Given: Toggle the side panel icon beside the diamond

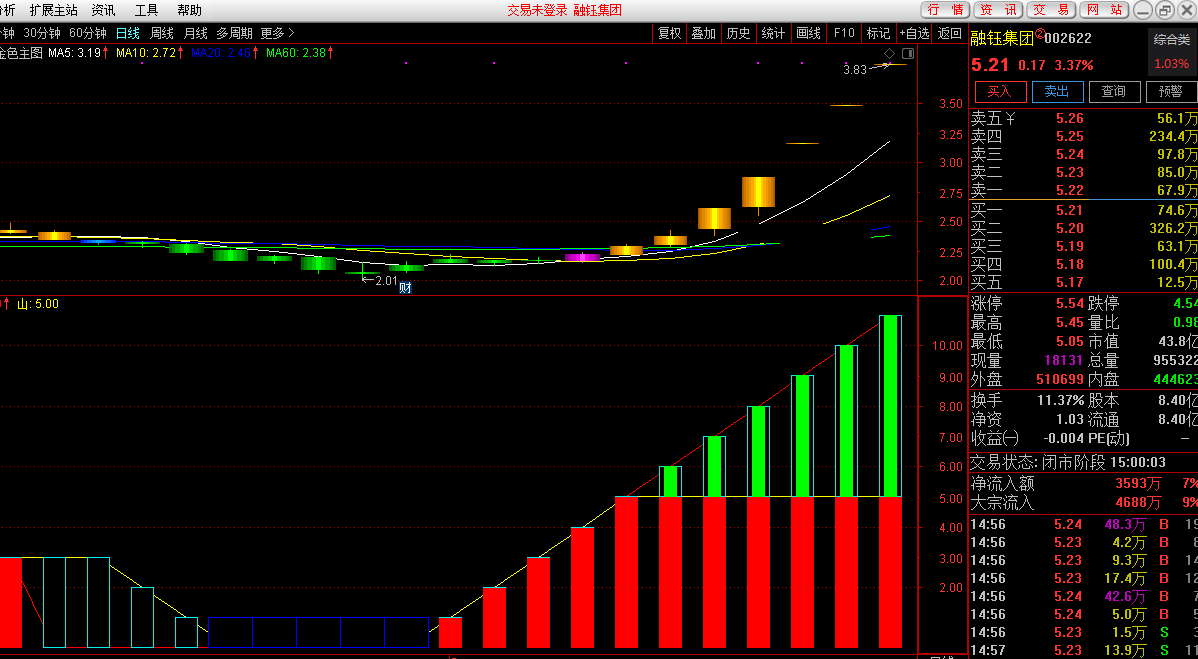Looking at the screenshot, I should click(x=908, y=53).
